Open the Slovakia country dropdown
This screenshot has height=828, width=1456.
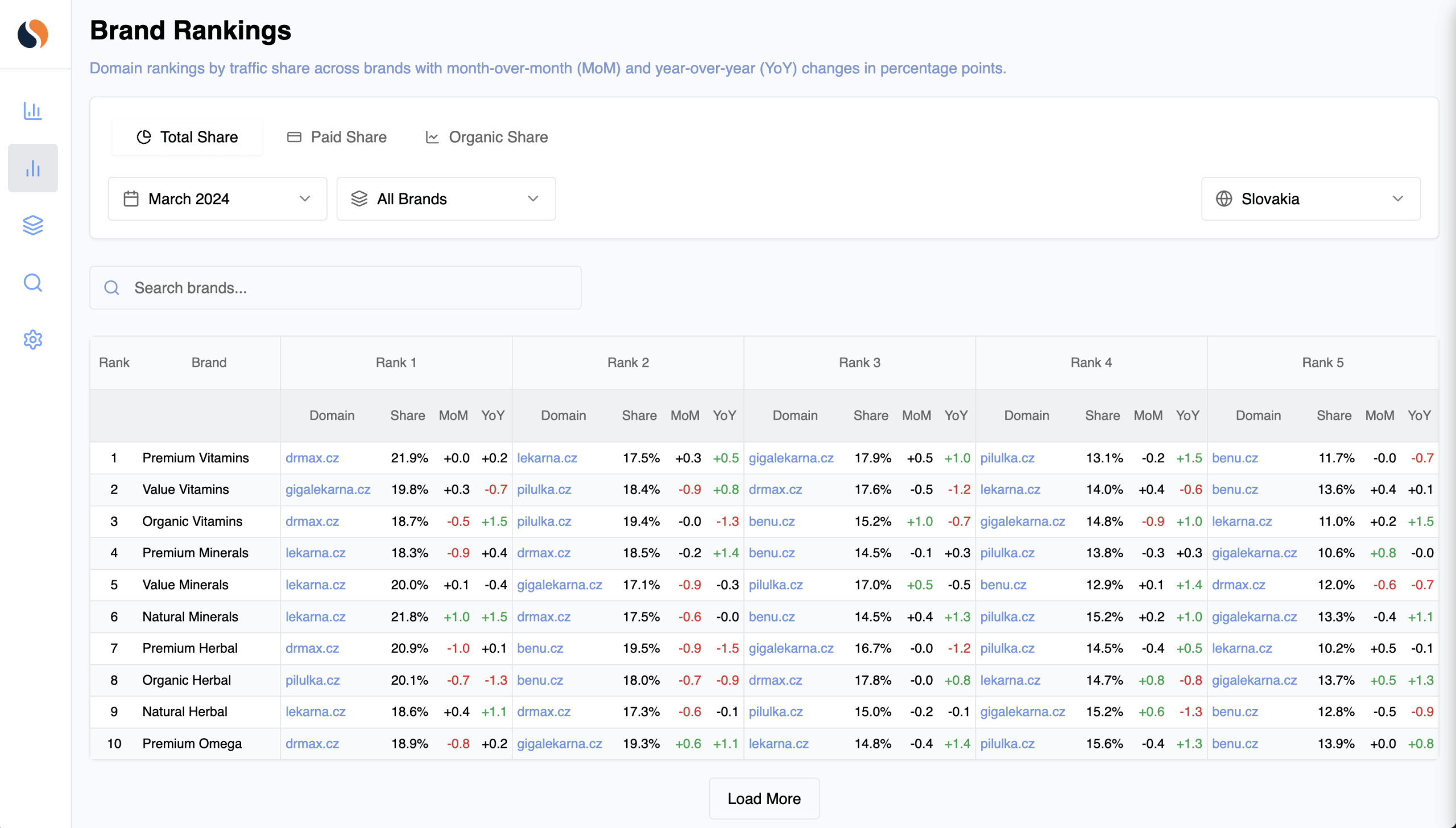[x=1310, y=199]
